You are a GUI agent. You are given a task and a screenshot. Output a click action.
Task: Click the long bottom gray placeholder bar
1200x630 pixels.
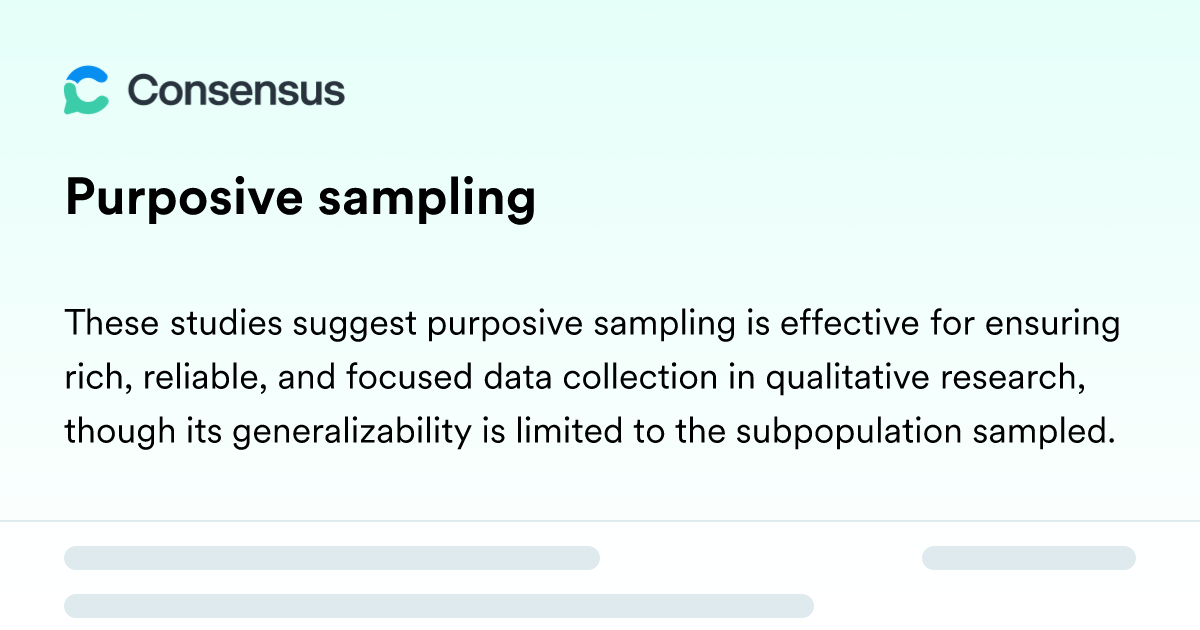point(439,605)
